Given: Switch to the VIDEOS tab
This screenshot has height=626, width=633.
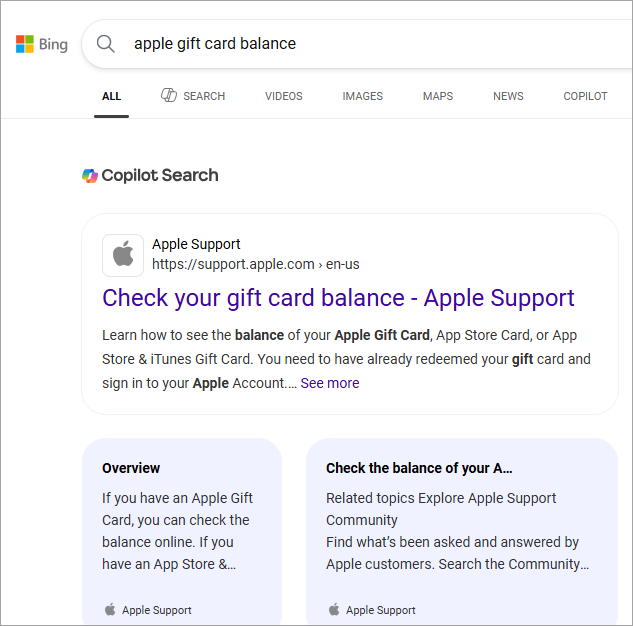Looking at the screenshot, I should [283, 97].
